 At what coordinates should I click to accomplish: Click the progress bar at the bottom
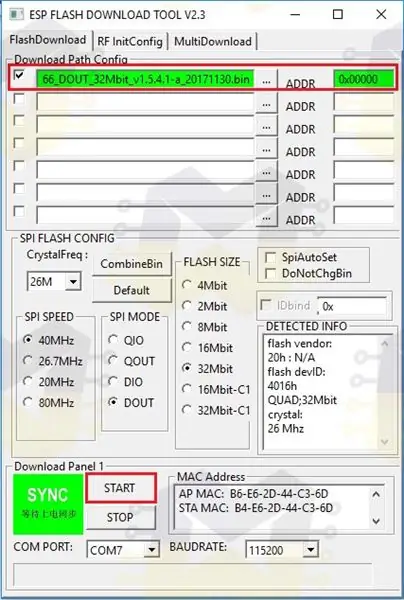click(x=192, y=574)
